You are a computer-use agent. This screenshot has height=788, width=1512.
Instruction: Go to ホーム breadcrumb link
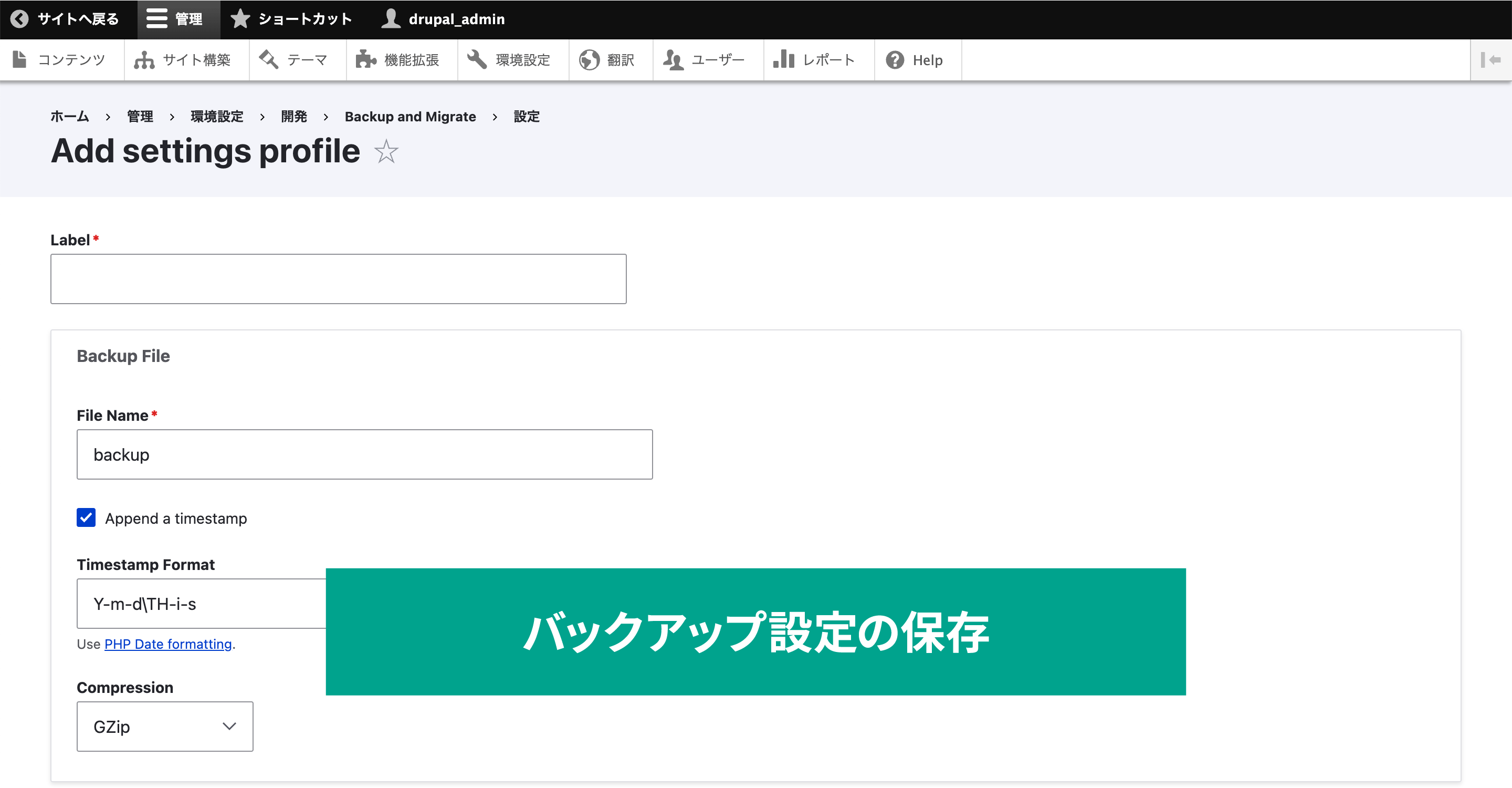[70, 116]
